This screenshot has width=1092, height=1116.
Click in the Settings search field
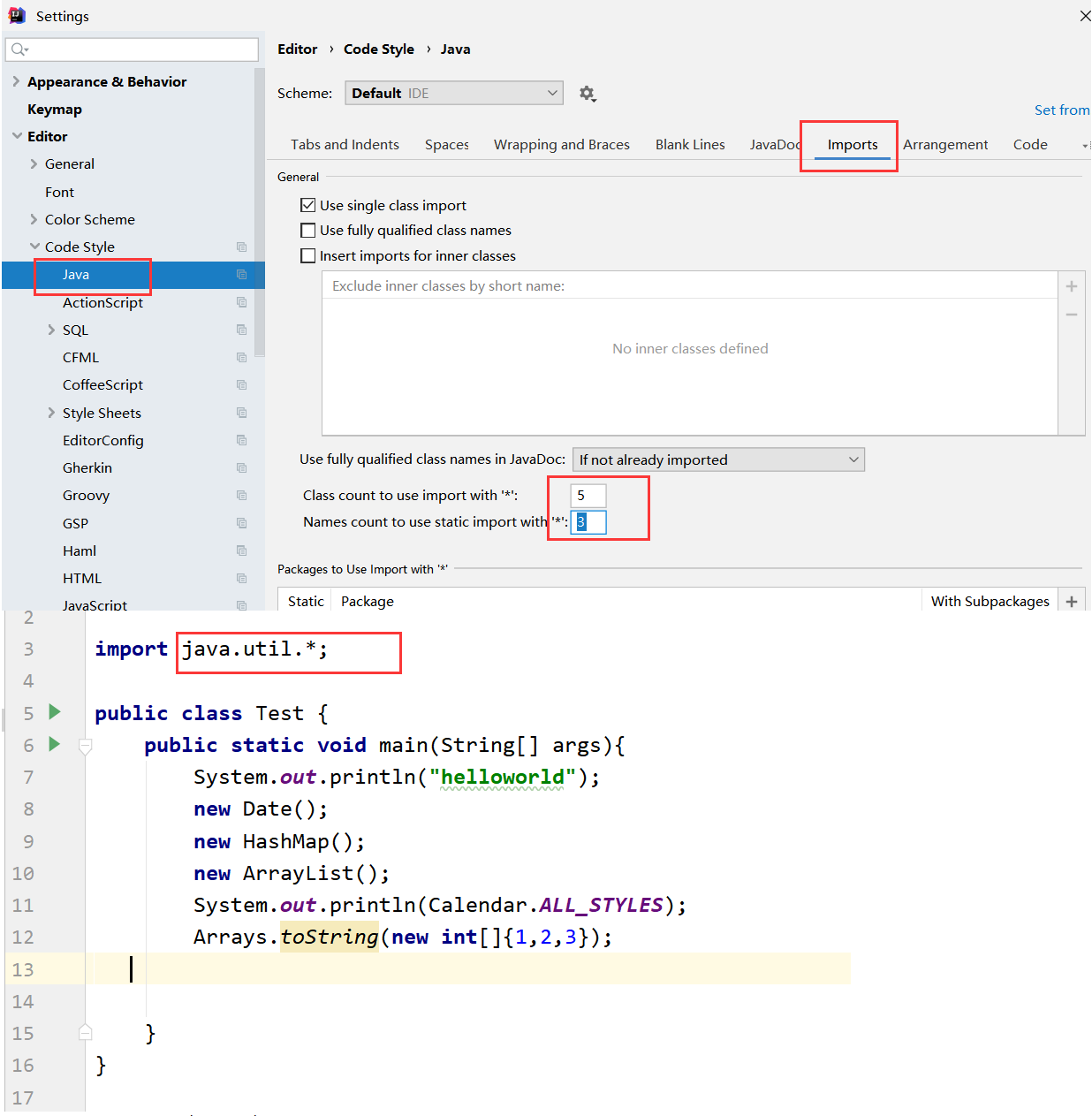[132, 49]
